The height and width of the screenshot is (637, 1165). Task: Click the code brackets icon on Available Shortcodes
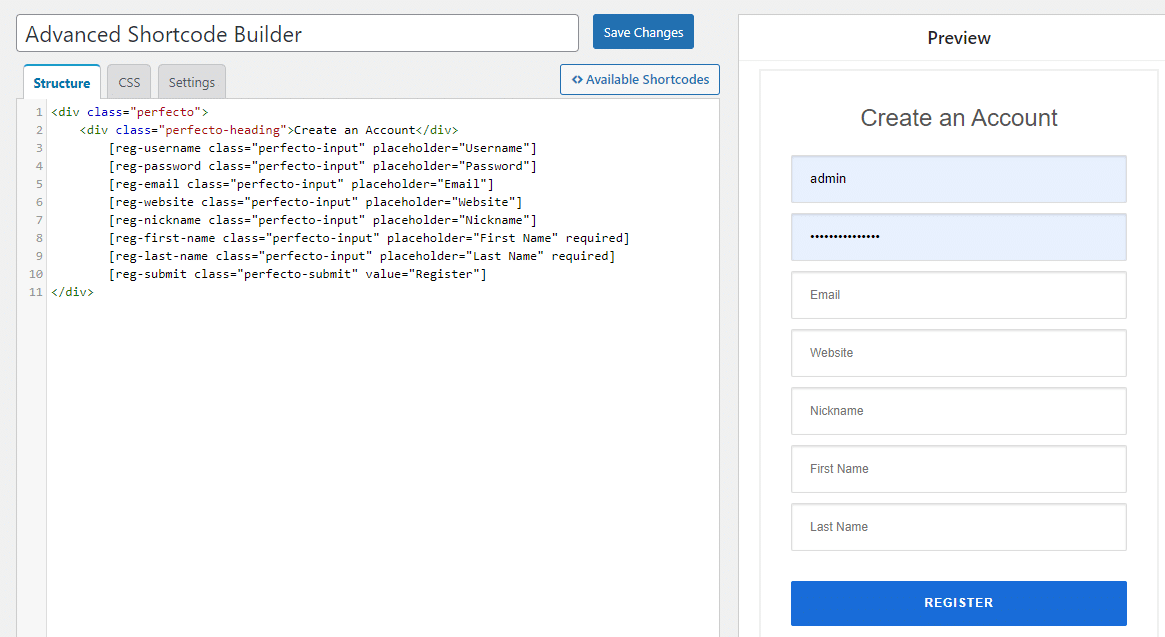pos(577,80)
